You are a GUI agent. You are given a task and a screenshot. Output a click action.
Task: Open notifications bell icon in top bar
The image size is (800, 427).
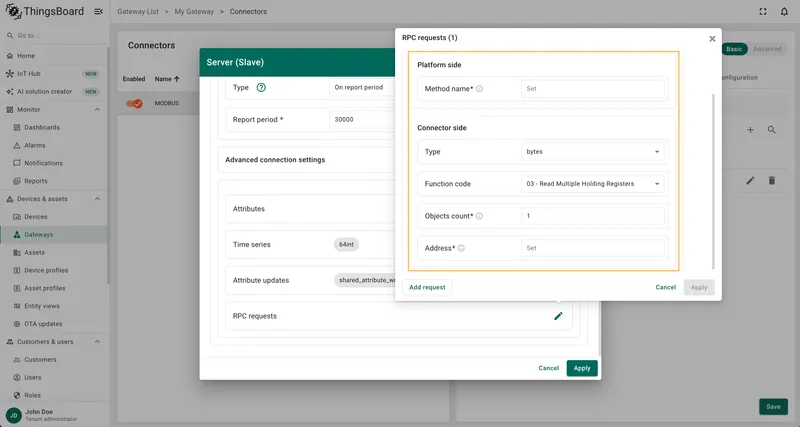[784, 11]
